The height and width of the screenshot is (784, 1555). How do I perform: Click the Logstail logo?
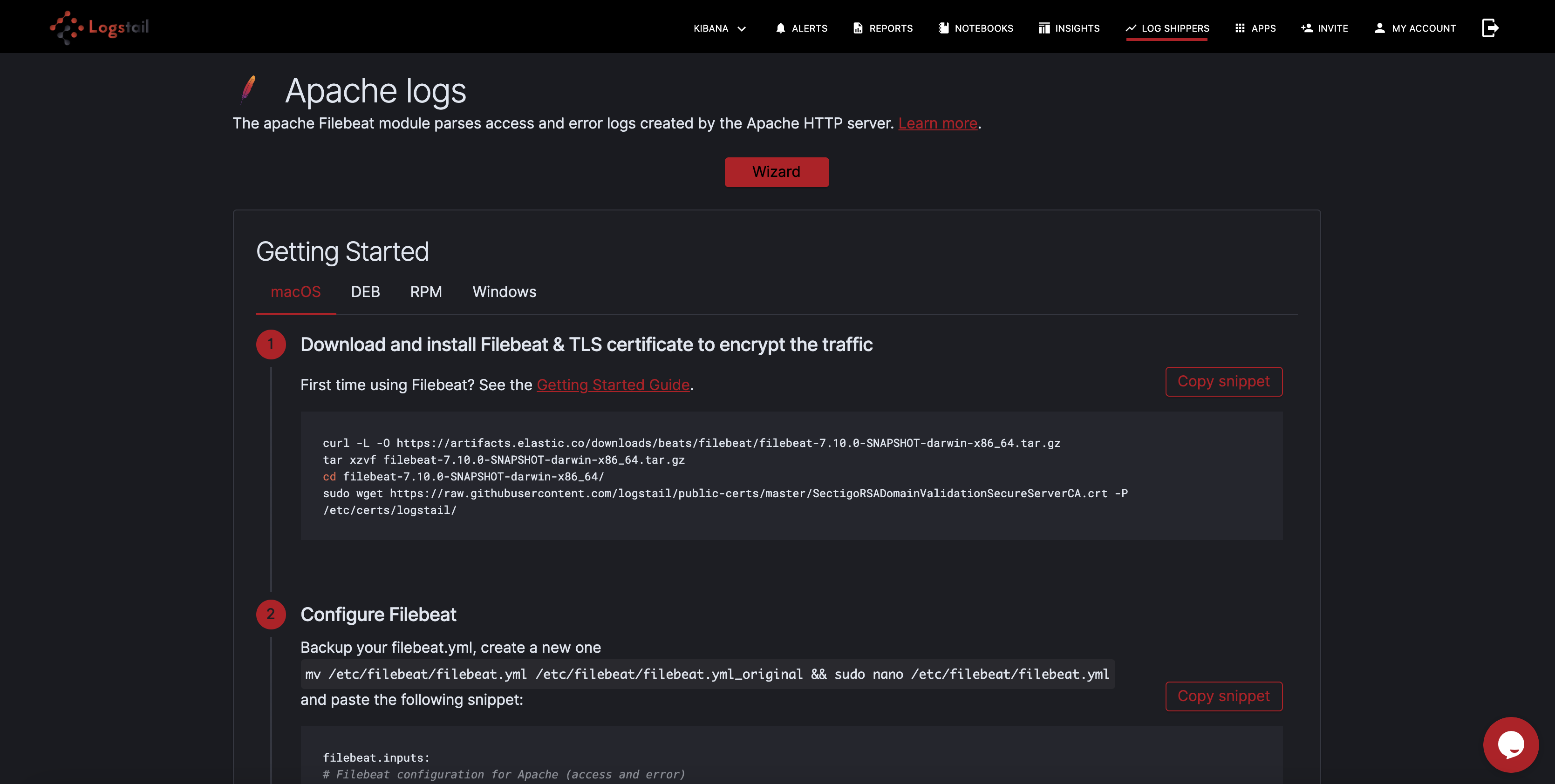click(100, 27)
